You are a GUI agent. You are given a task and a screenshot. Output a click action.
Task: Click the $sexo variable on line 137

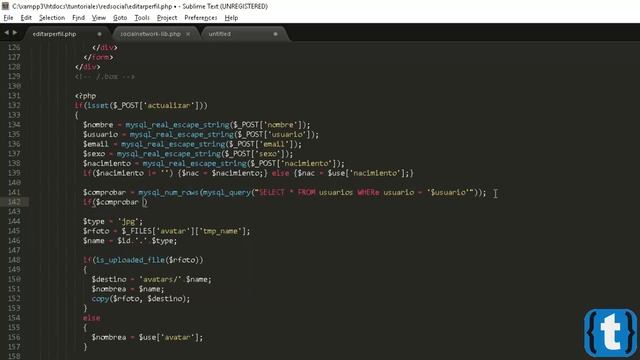pyautogui.click(x=94, y=154)
